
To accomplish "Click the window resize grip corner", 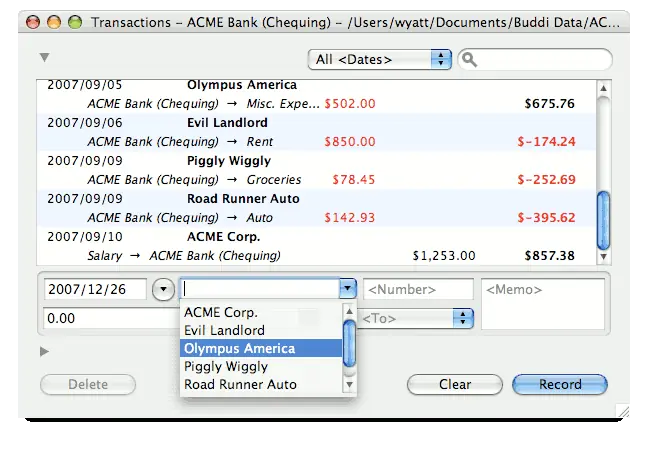I will click(x=623, y=411).
